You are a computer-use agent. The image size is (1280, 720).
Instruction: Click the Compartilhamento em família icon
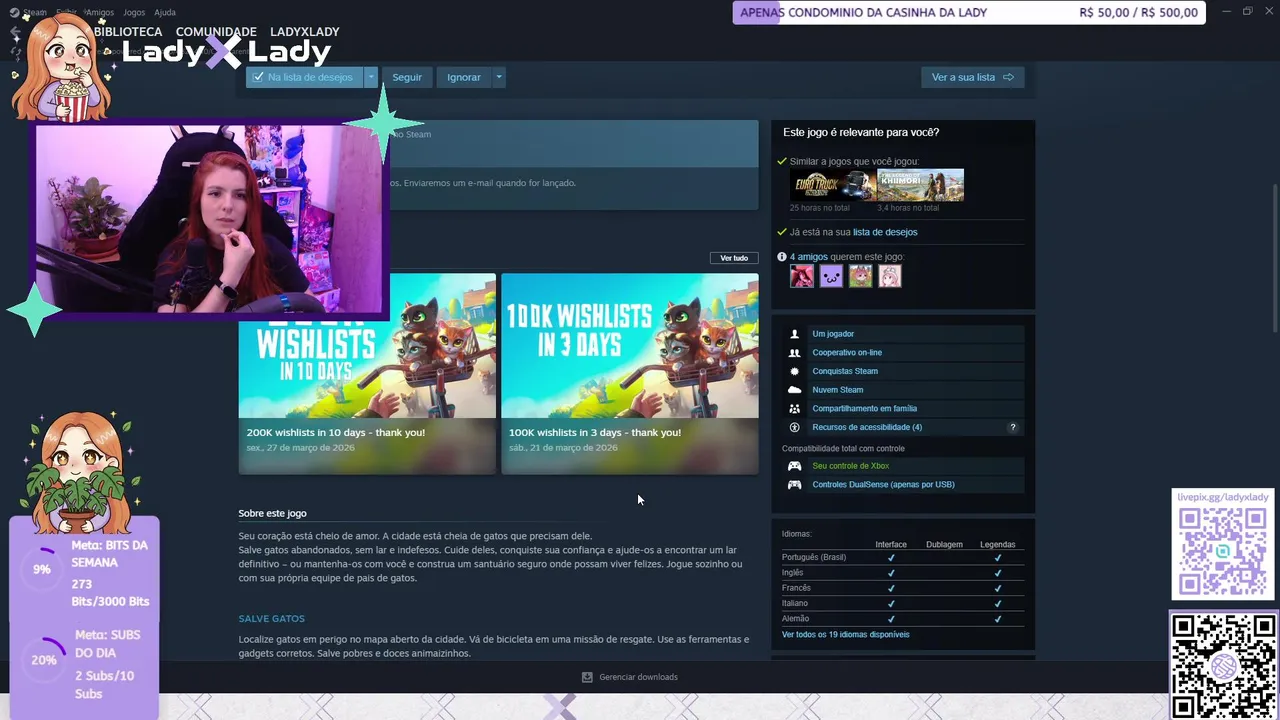[x=795, y=409]
